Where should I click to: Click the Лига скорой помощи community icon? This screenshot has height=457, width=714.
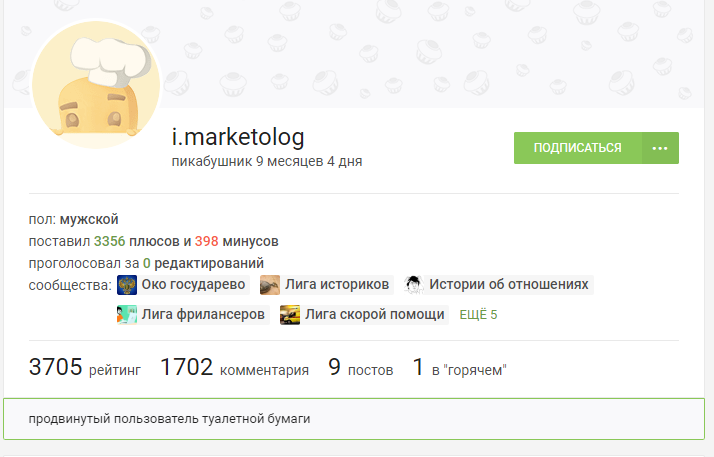click(x=290, y=315)
